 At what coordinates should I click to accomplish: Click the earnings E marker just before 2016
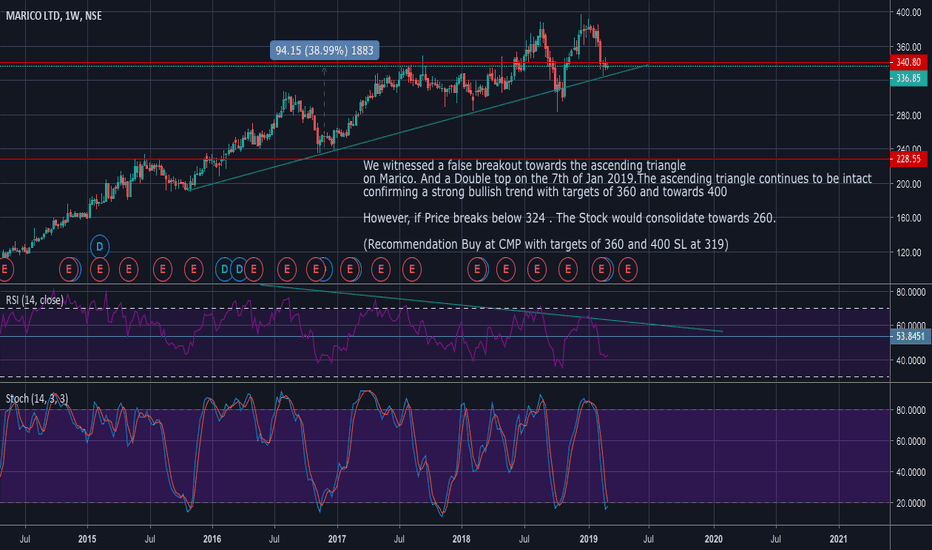(193, 269)
